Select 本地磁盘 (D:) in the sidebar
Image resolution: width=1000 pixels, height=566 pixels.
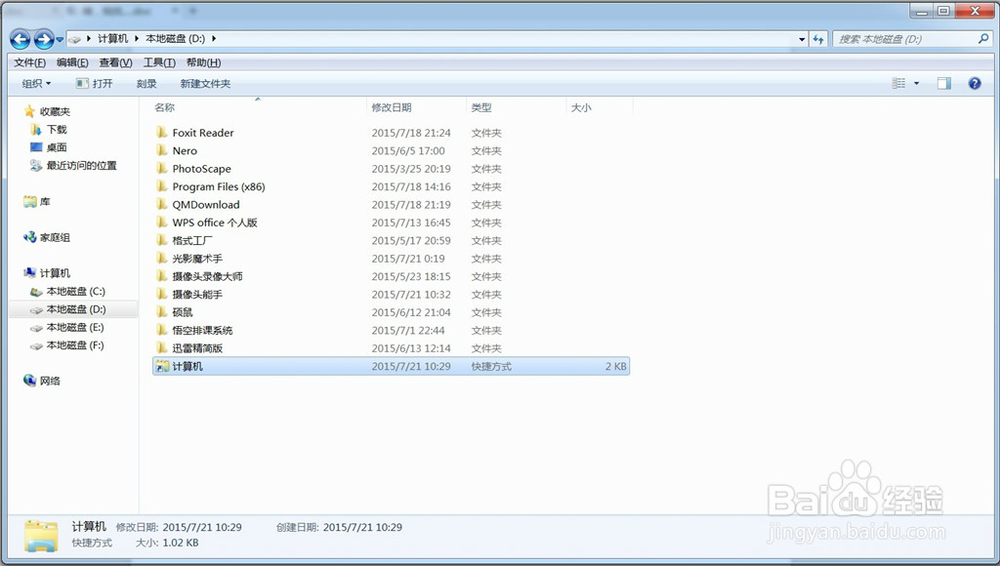75,309
